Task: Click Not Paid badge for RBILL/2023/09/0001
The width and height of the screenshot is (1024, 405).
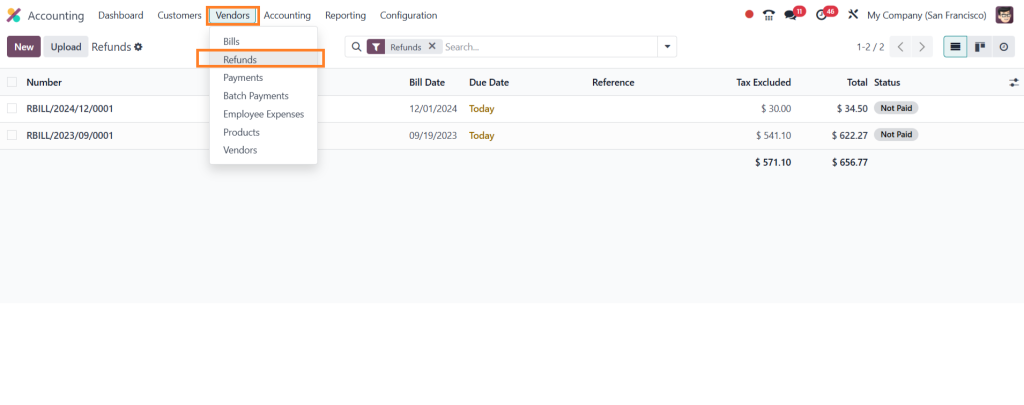Action: [896, 135]
